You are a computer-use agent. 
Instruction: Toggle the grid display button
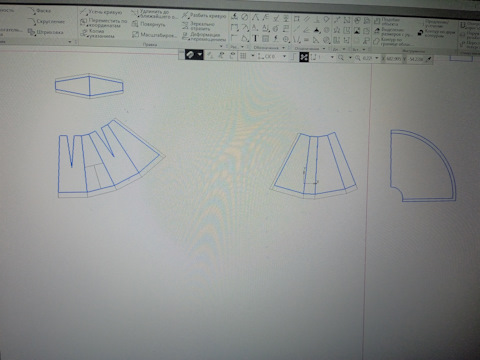coord(243,56)
